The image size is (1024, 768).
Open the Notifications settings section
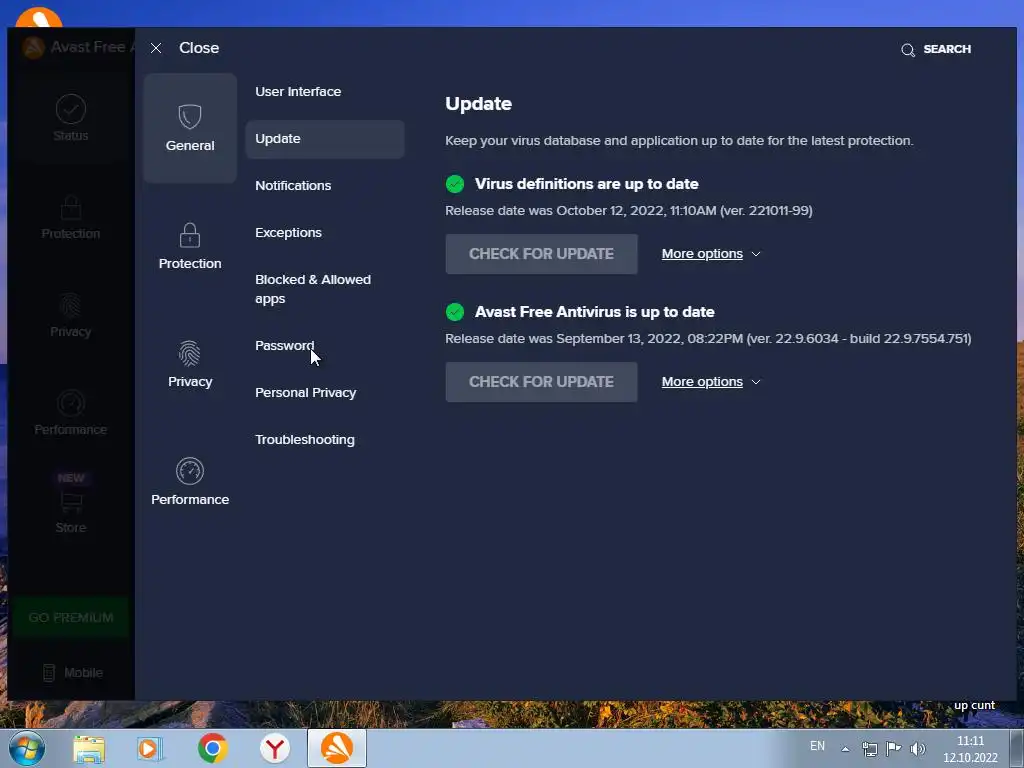pyautogui.click(x=293, y=185)
